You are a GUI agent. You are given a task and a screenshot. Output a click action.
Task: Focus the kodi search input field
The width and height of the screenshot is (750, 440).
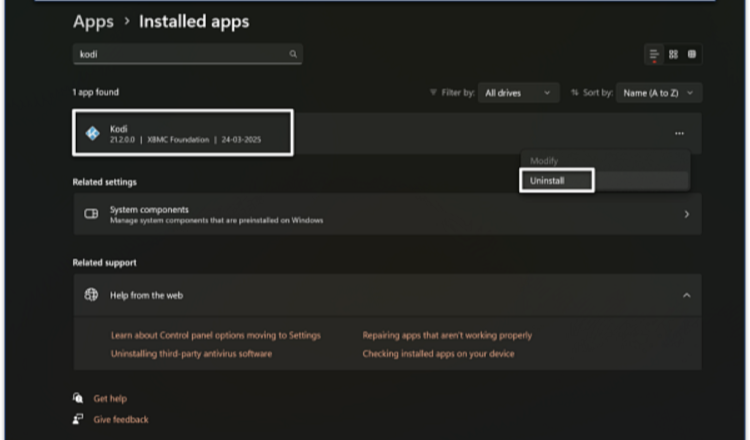point(188,54)
